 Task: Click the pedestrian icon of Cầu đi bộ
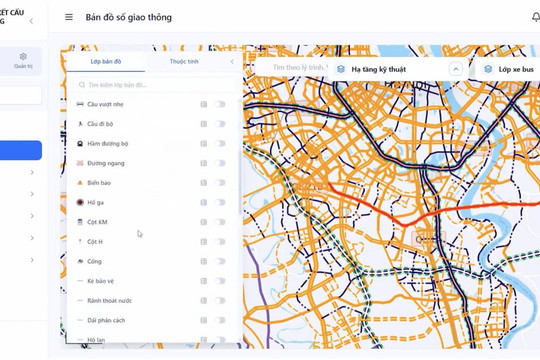coord(80,124)
